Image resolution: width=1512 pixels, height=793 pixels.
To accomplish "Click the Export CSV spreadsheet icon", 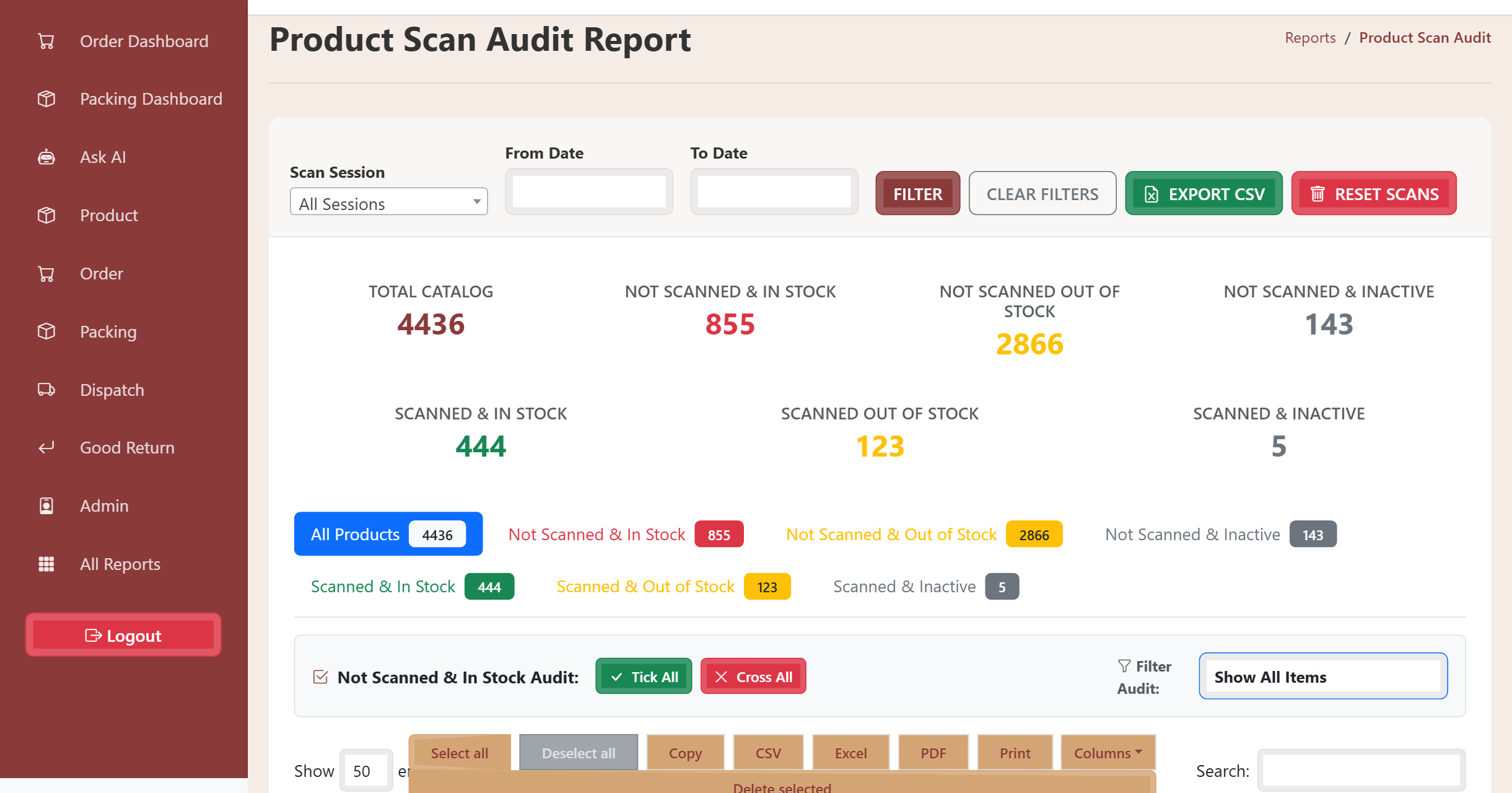I will pyautogui.click(x=1151, y=195).
